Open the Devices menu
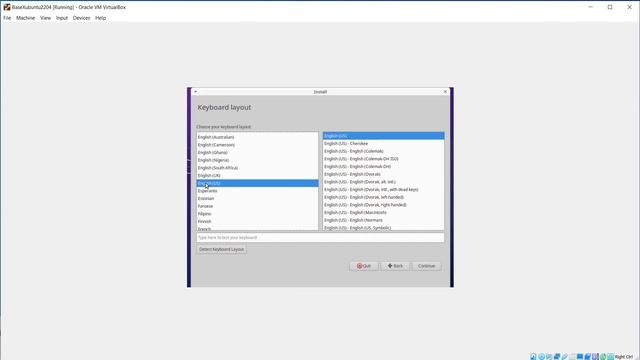640x360 pixels. pos(81,18)
